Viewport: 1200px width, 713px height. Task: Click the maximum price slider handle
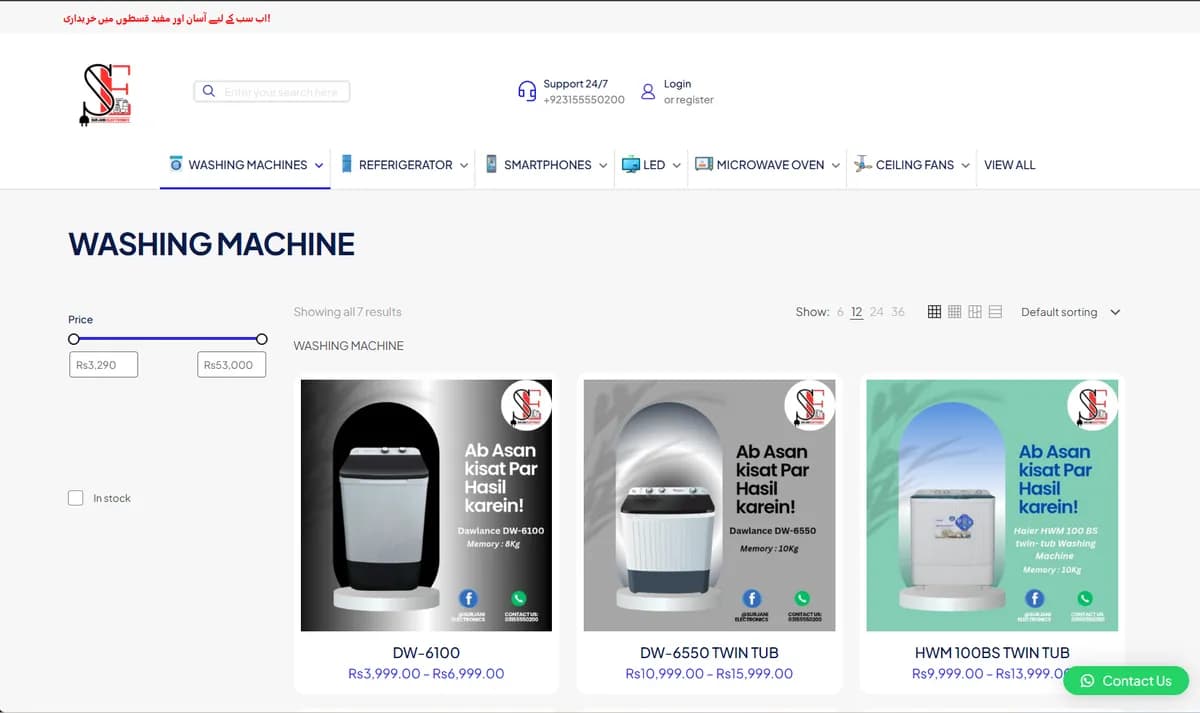(262, 339)
